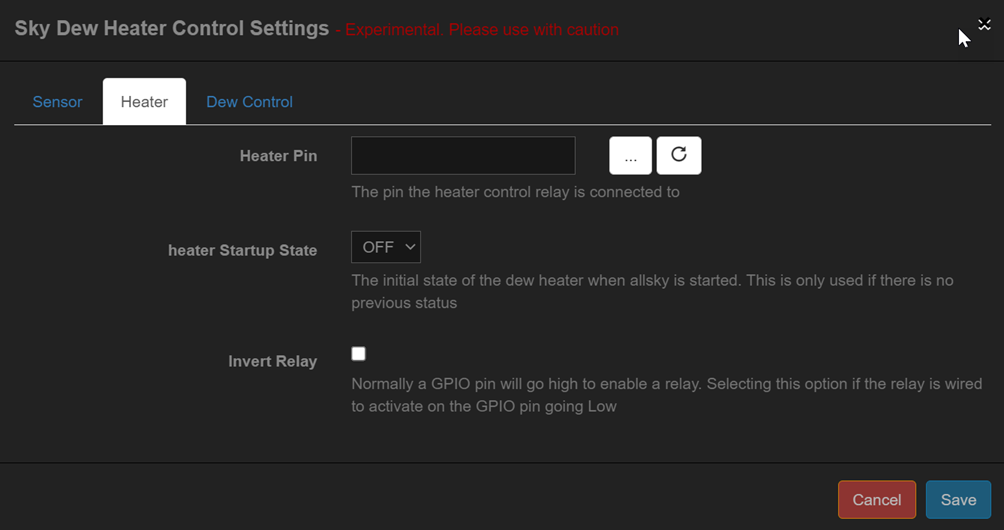Click the chevron arrow on the OFF dropdown

[x=408, y=247]
